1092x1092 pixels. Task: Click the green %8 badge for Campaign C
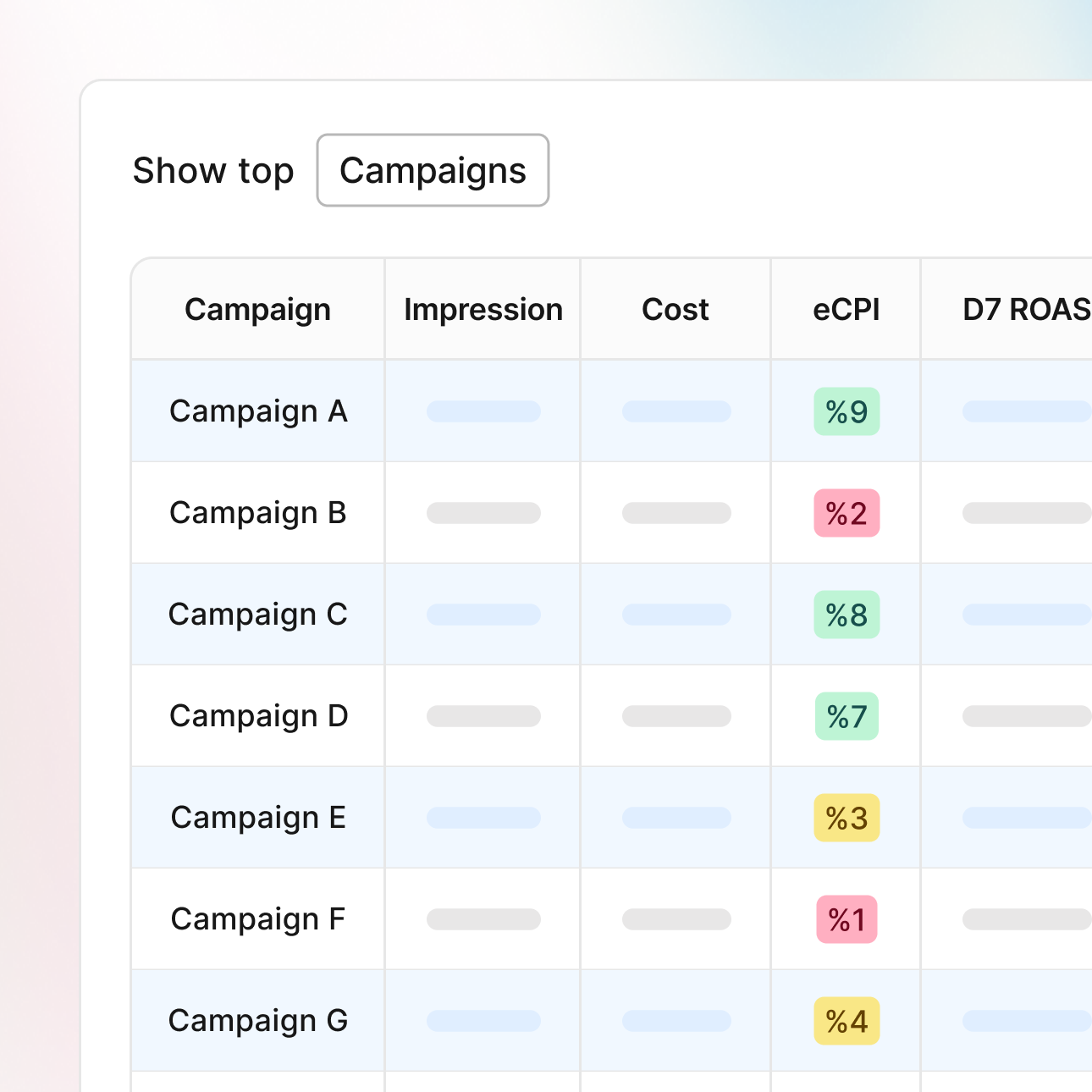click(846, 615)
